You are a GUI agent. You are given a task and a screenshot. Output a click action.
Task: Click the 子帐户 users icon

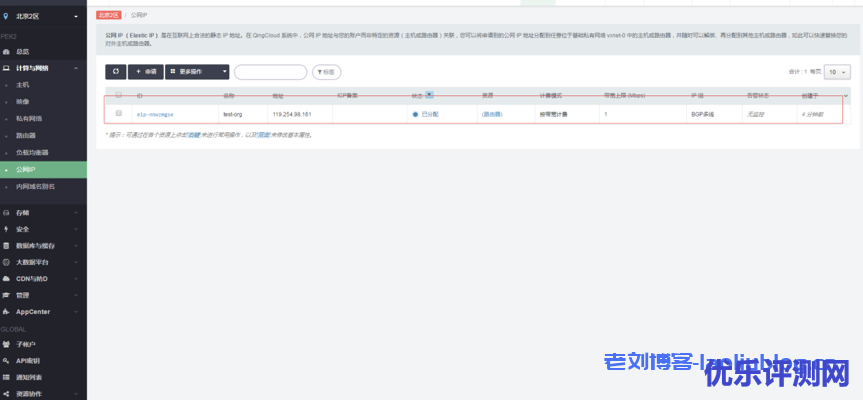[x=7, y=344]
